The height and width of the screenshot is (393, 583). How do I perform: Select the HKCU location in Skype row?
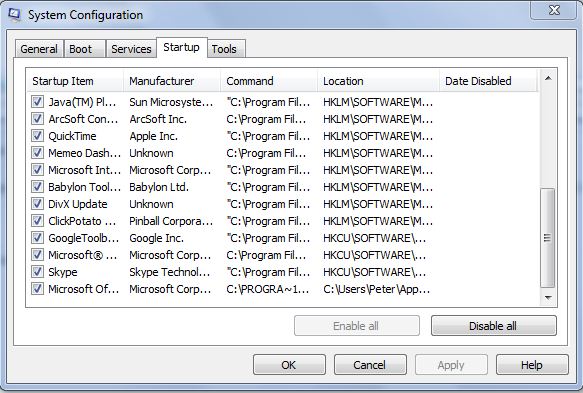coord(374,272)
